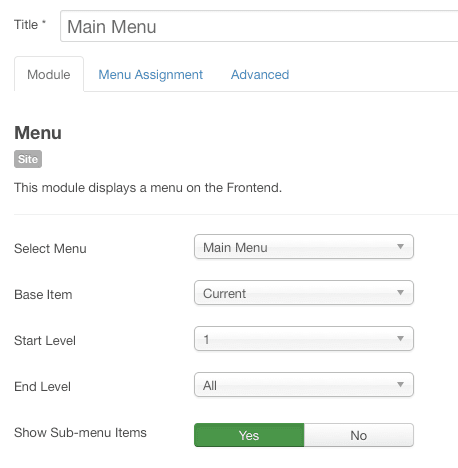Switch to the Menu Assignment tab

pos(150,75)
